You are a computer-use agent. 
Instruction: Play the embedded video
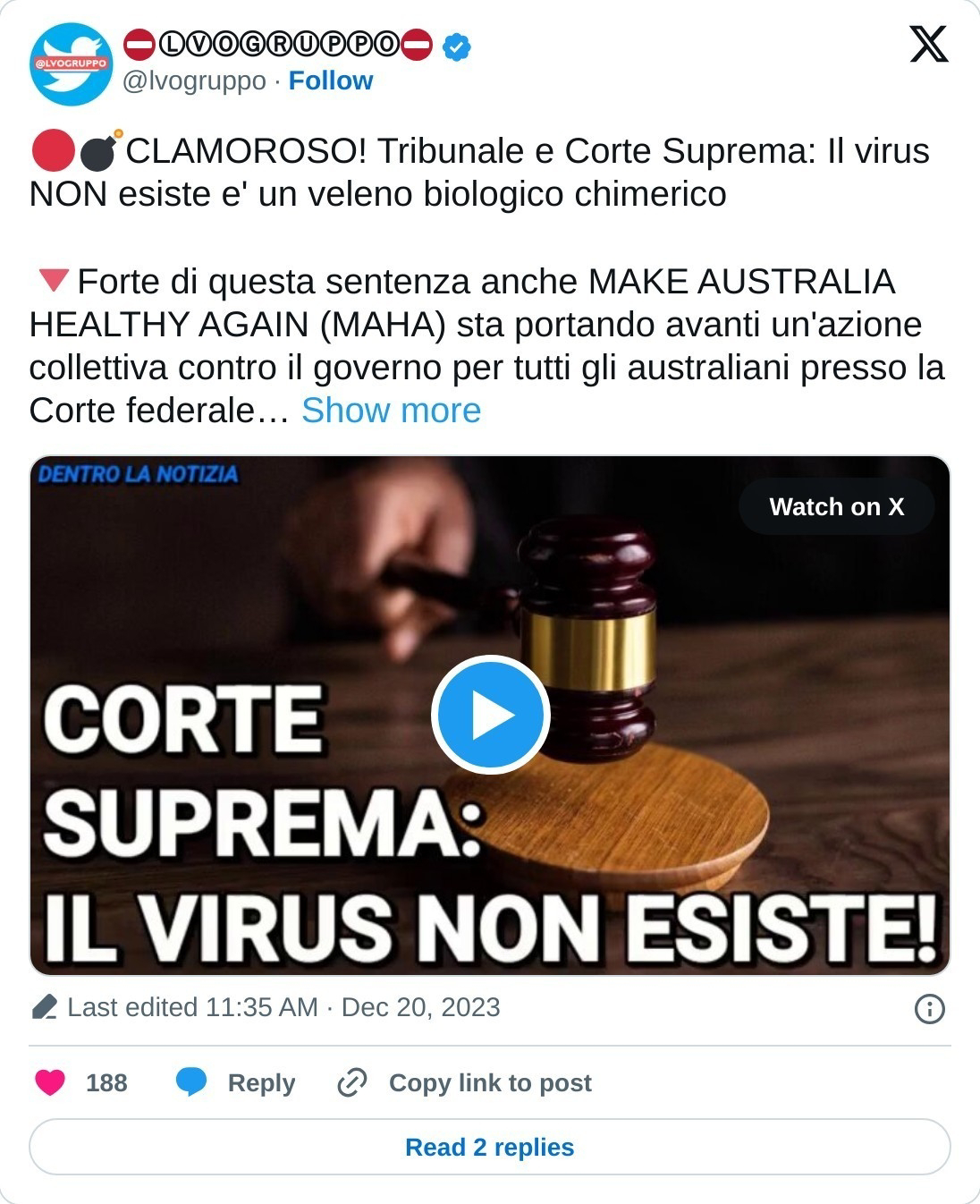490,715
